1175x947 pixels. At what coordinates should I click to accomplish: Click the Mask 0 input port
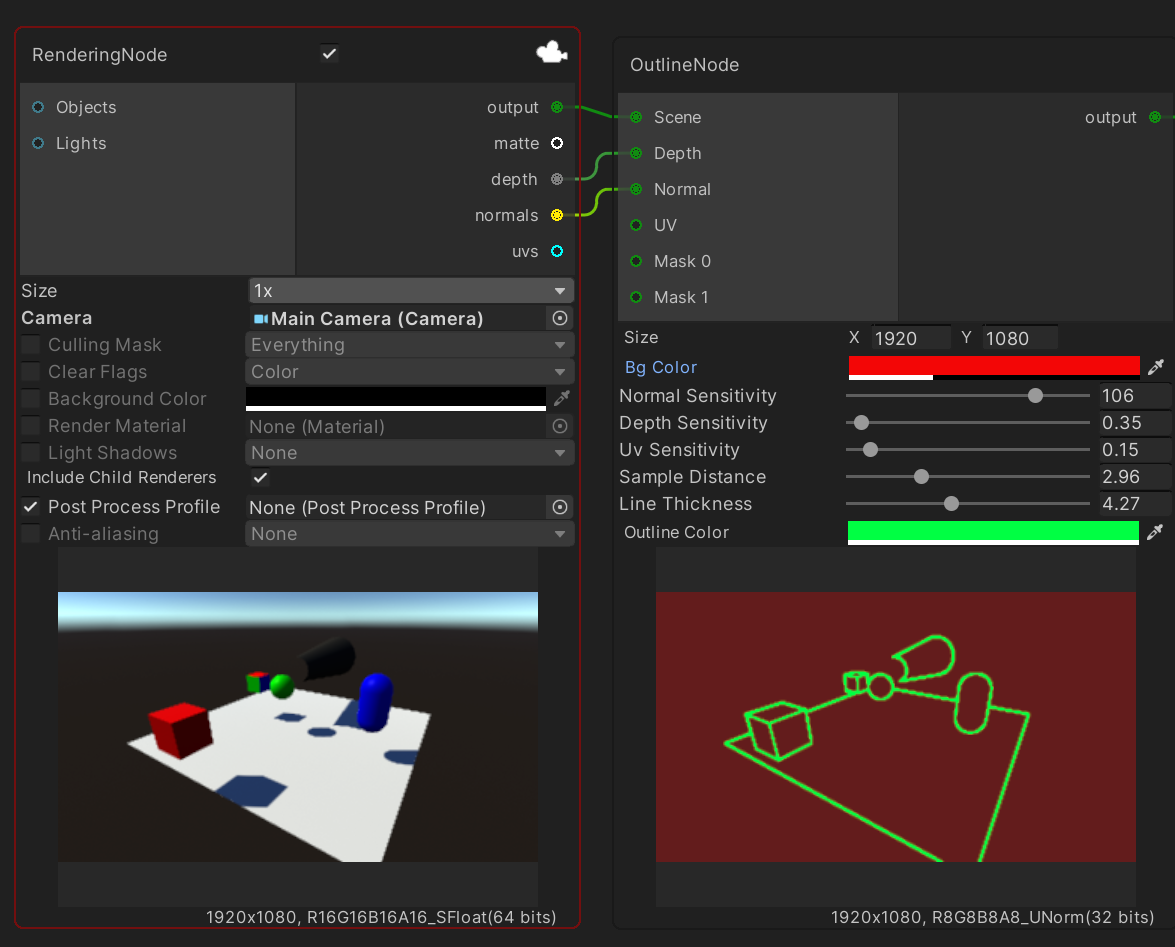tap(636, 261)
